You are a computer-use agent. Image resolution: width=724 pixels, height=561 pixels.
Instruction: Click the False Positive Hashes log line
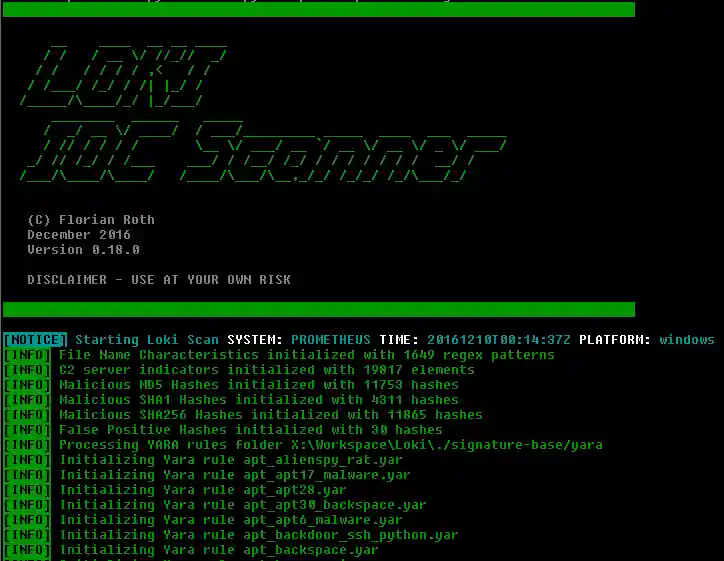pos(251,430)
